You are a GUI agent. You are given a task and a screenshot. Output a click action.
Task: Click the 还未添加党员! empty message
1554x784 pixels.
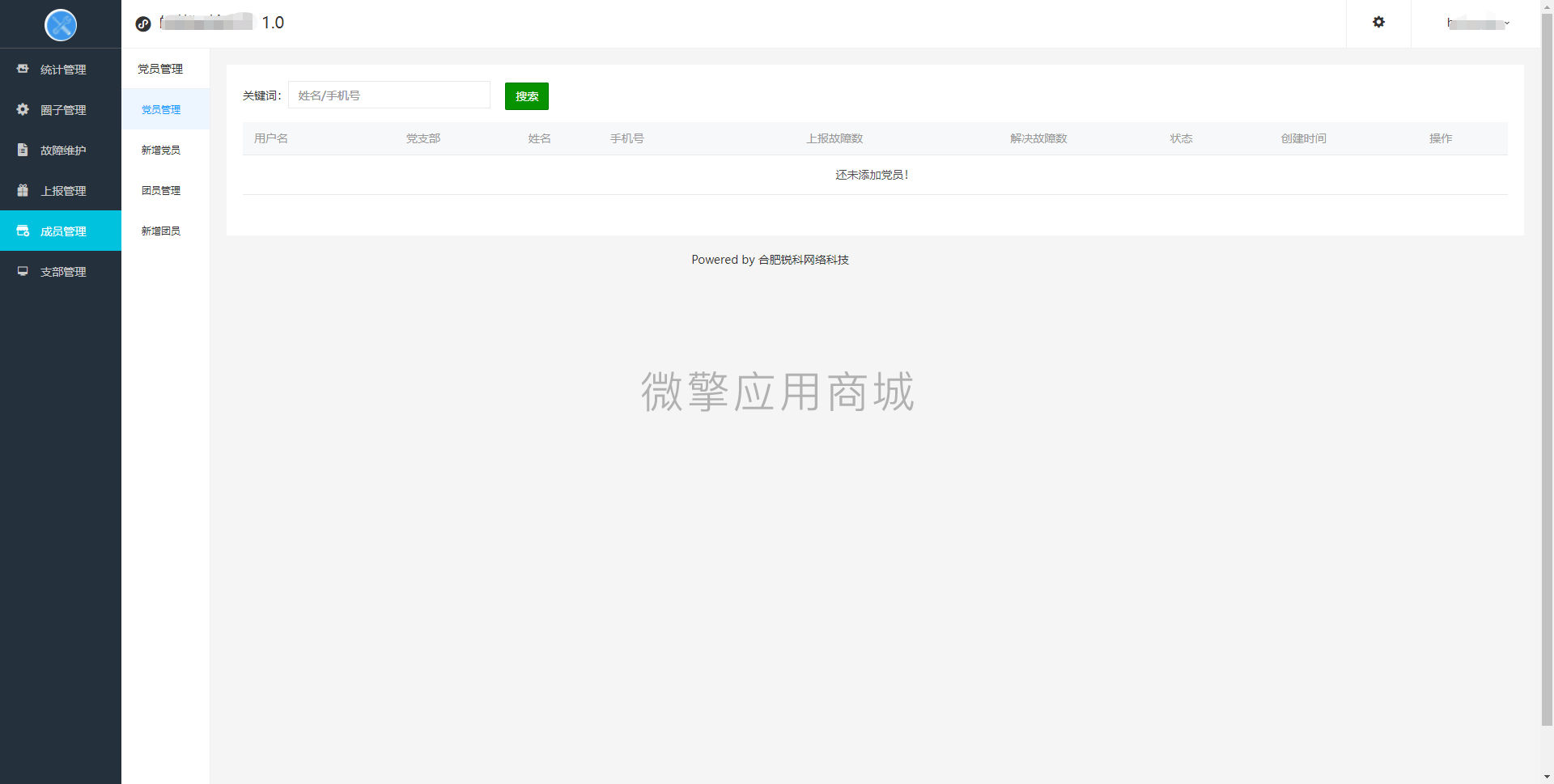pos(873,175)
